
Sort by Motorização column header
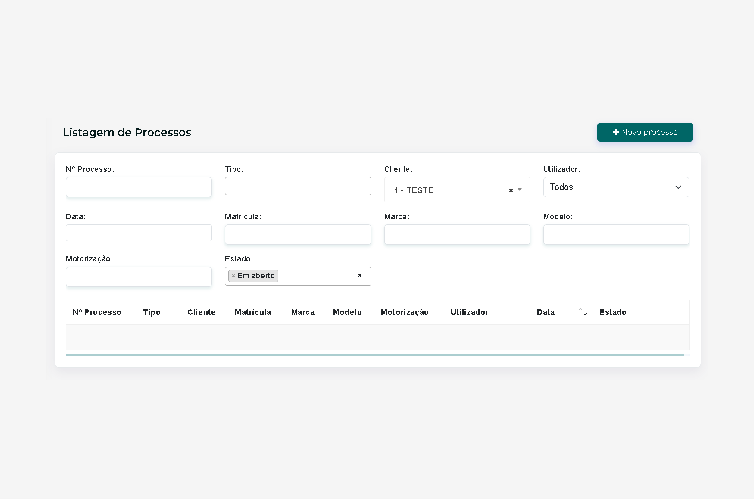pyautogui.click(x=404, y=312)
